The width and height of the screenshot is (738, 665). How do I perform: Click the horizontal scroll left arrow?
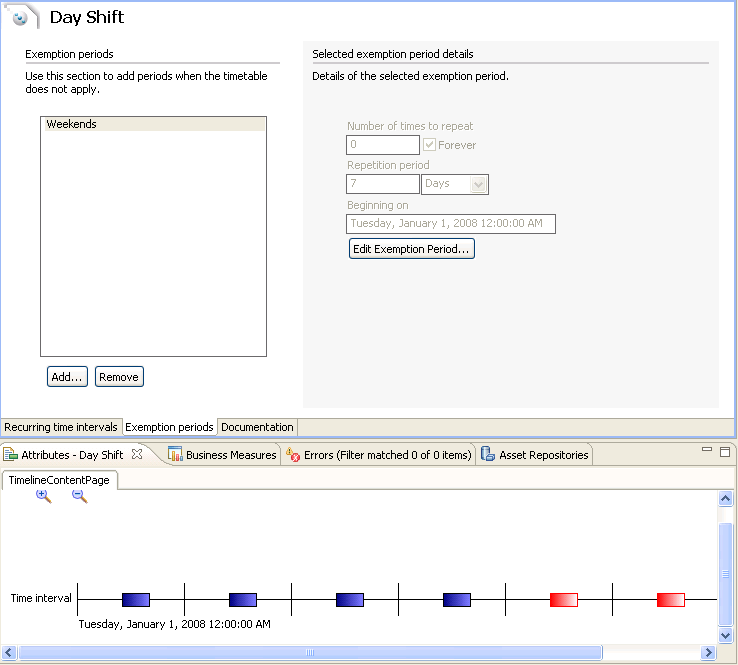tap(8, 652)
